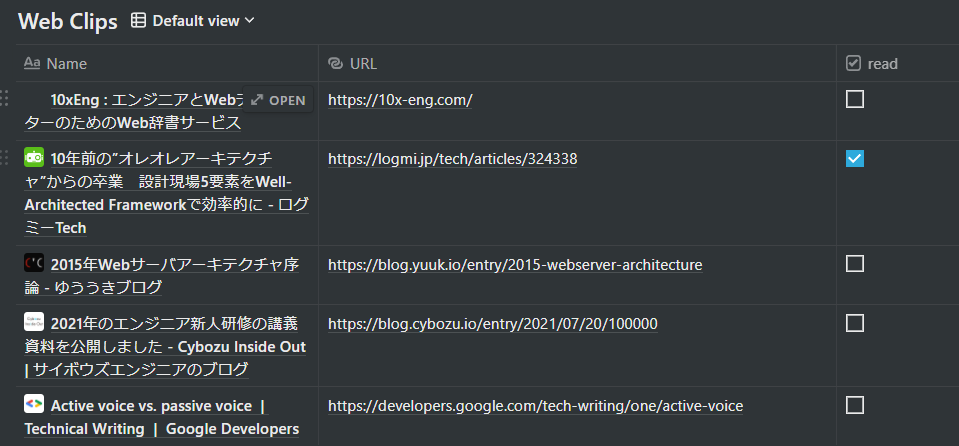Click the Active voice vs. passive voice name
The height and width of the screenshot is (446, 959).
[161, 417]
